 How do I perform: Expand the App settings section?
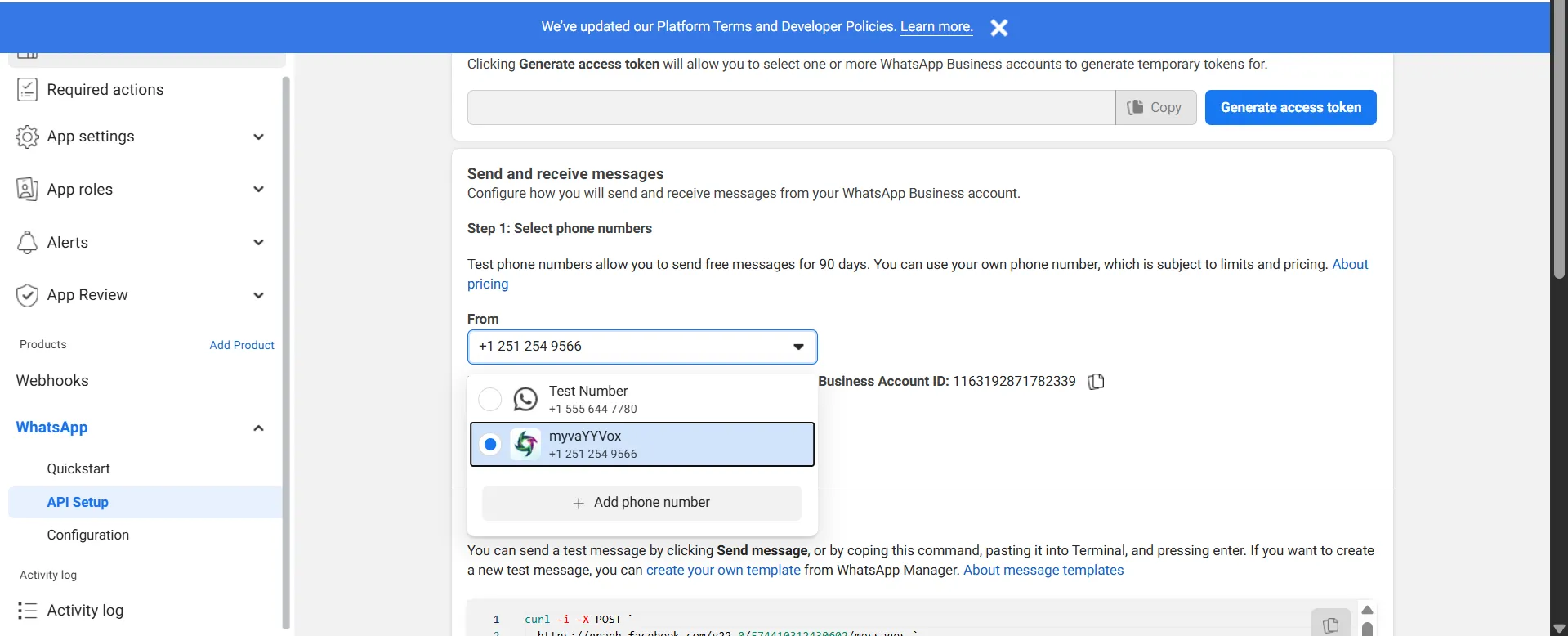point(258,137)
